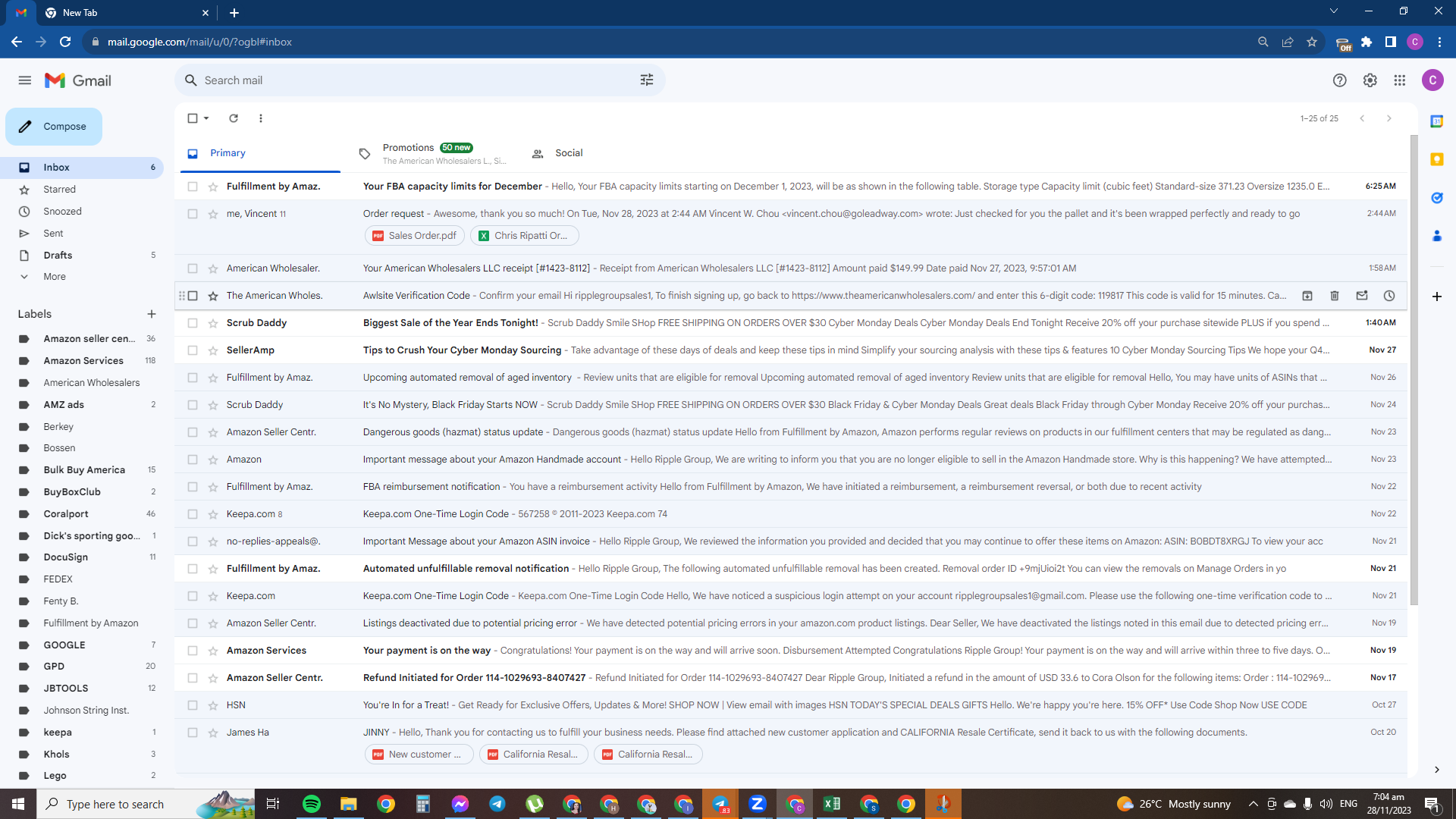
Task: Open the Google apps grid
Action: 1400,80
